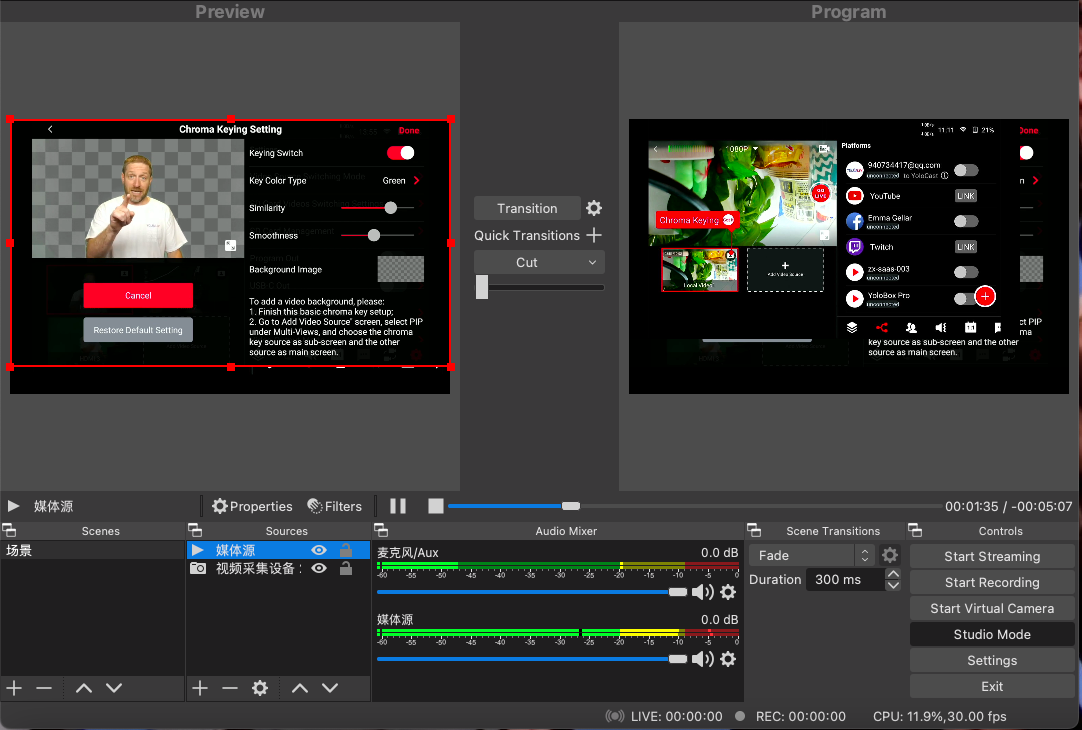This screenshot has width=1082, height=730.
Task: Open the Fade transition type dropdown
Action: [812, 555]
